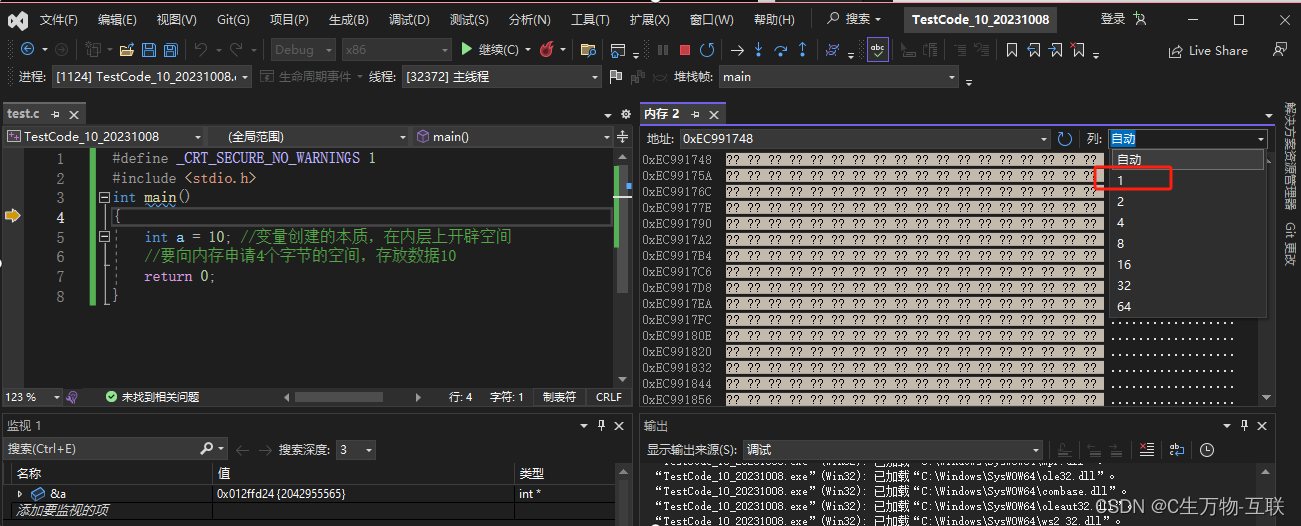
Task: Click the Live Share button
Action: (1208, 50)
